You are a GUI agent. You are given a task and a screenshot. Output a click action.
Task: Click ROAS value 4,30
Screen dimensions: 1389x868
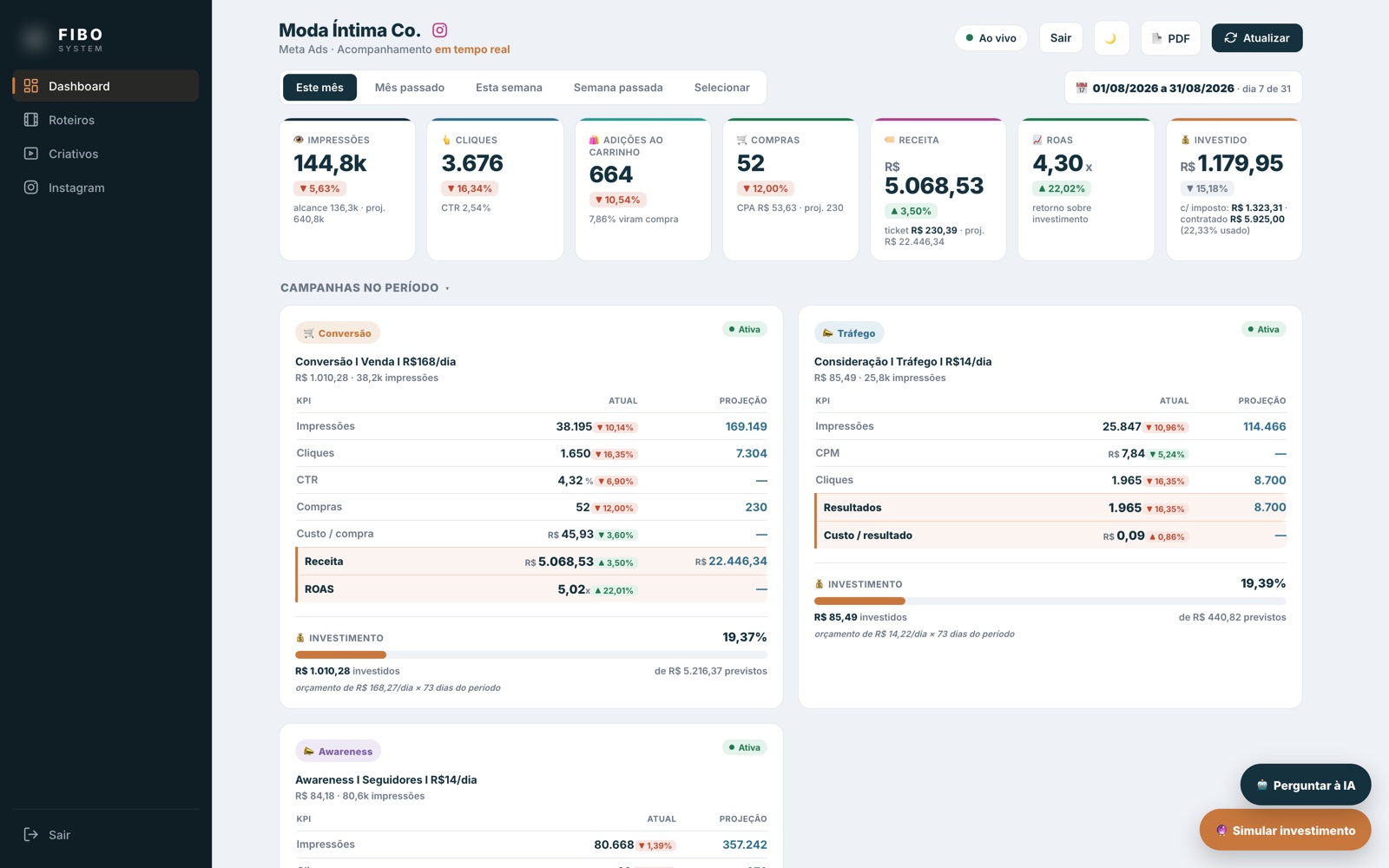tap(1057, 163)
